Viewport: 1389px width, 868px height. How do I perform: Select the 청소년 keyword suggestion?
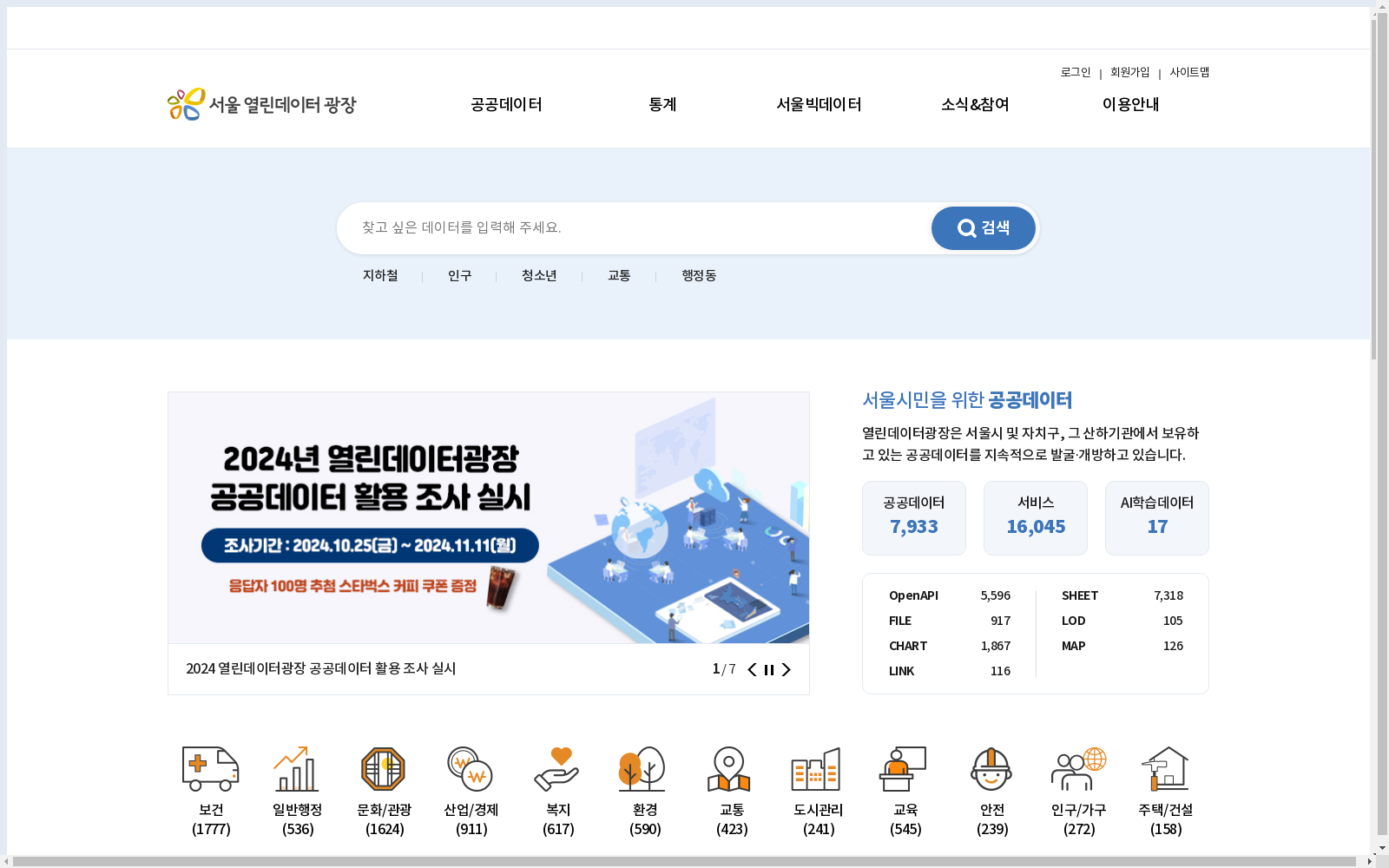tap(539, 275)
